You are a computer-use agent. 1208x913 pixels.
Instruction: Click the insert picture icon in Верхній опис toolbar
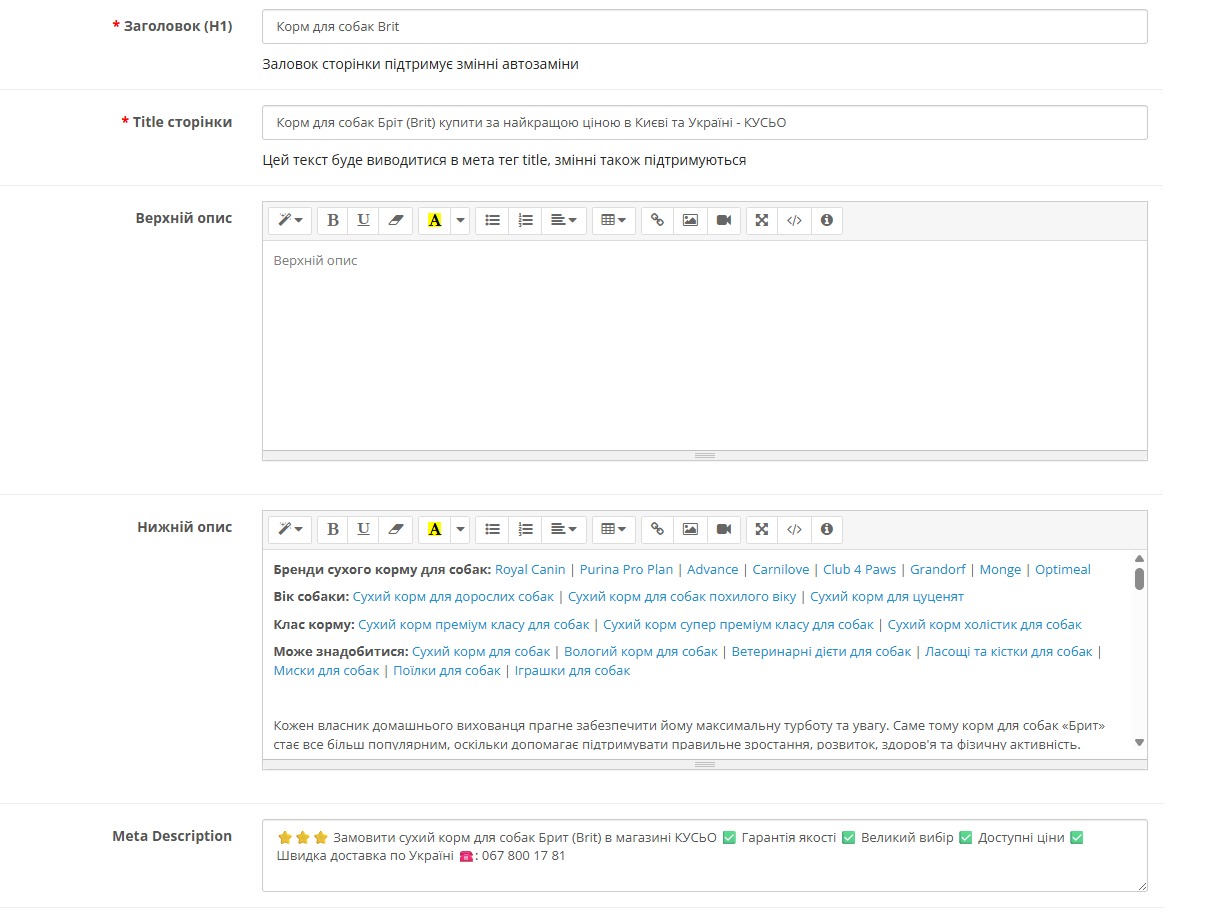coord(690,220)
